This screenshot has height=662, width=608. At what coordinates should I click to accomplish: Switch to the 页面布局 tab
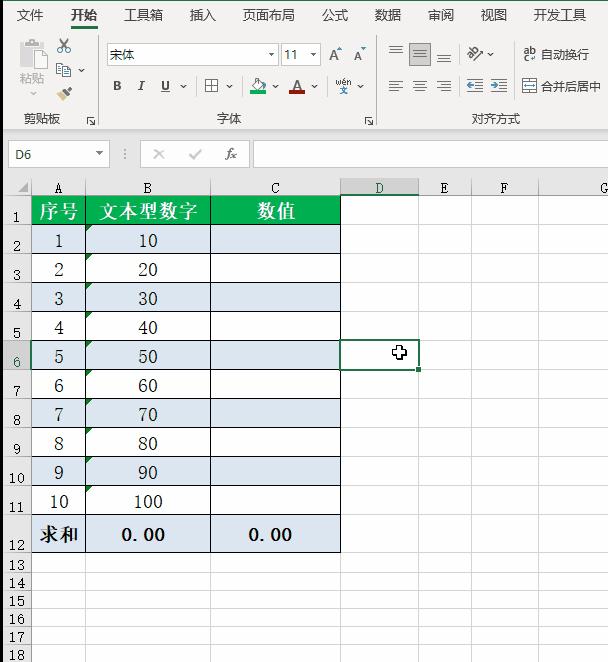point(269,15)
